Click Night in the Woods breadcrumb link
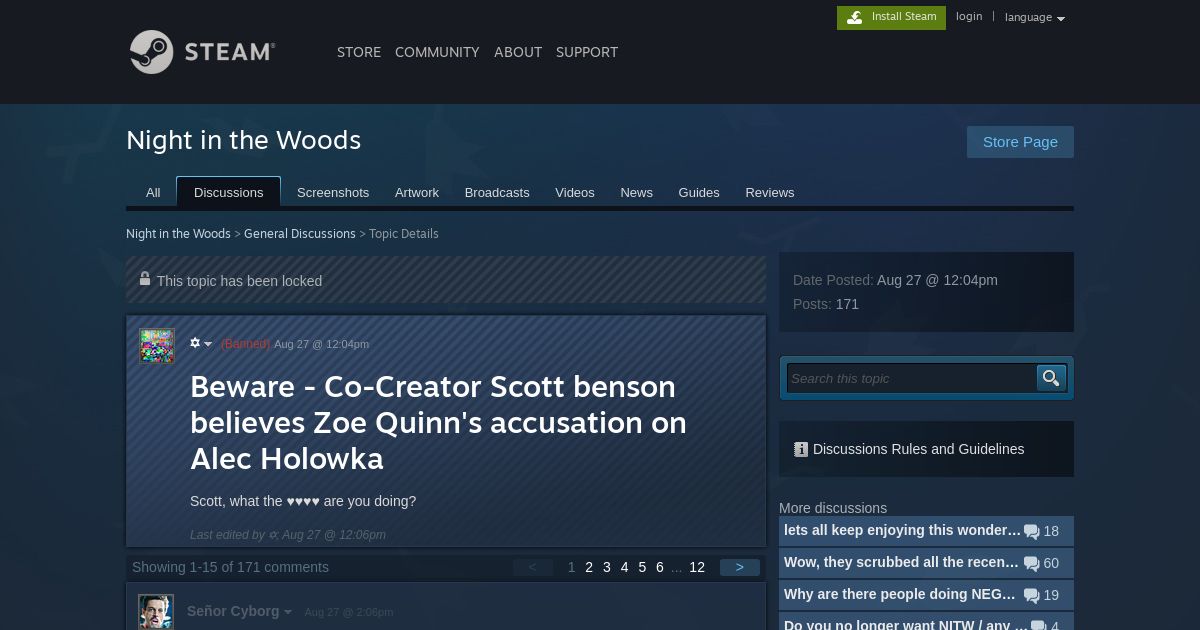Image resolution: width=1200 pixels, height=630 pixels. tap(178, 234)
